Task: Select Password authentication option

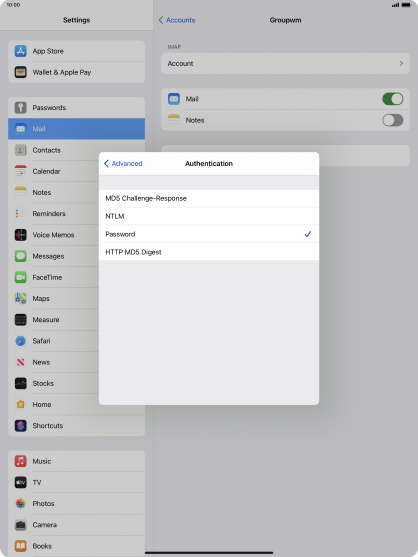Action: click(209, 234)
